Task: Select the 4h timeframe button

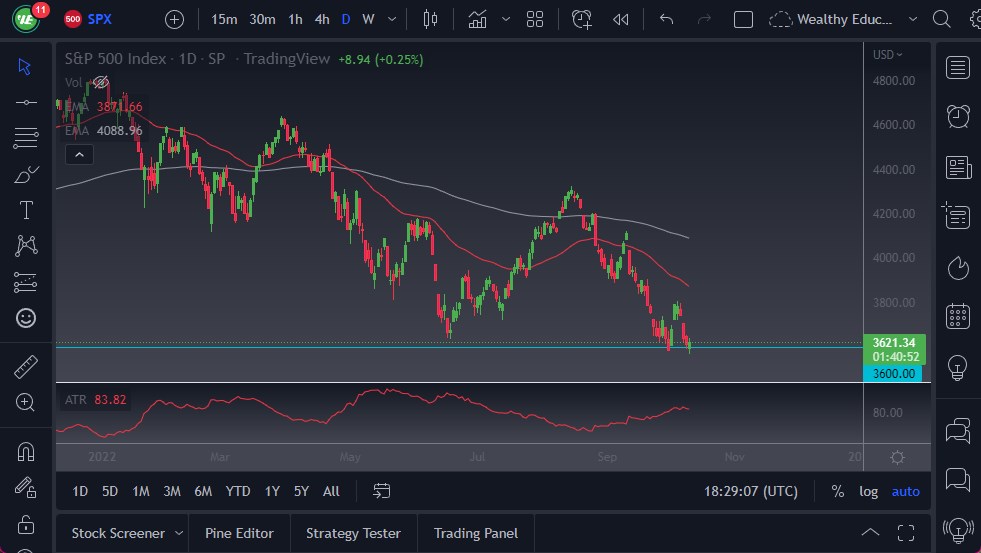Action: tap(321, 19)
